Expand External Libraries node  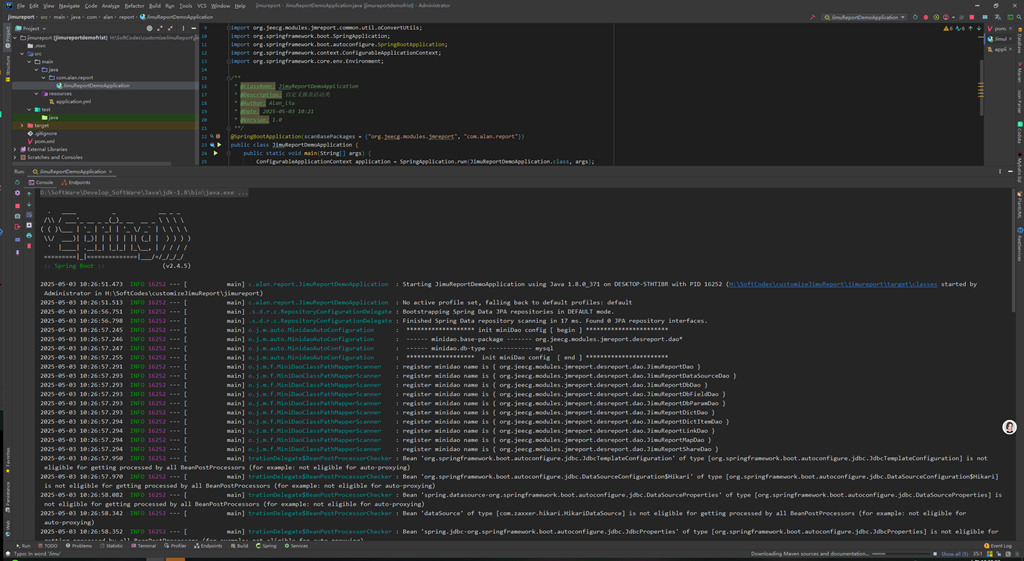15,150
